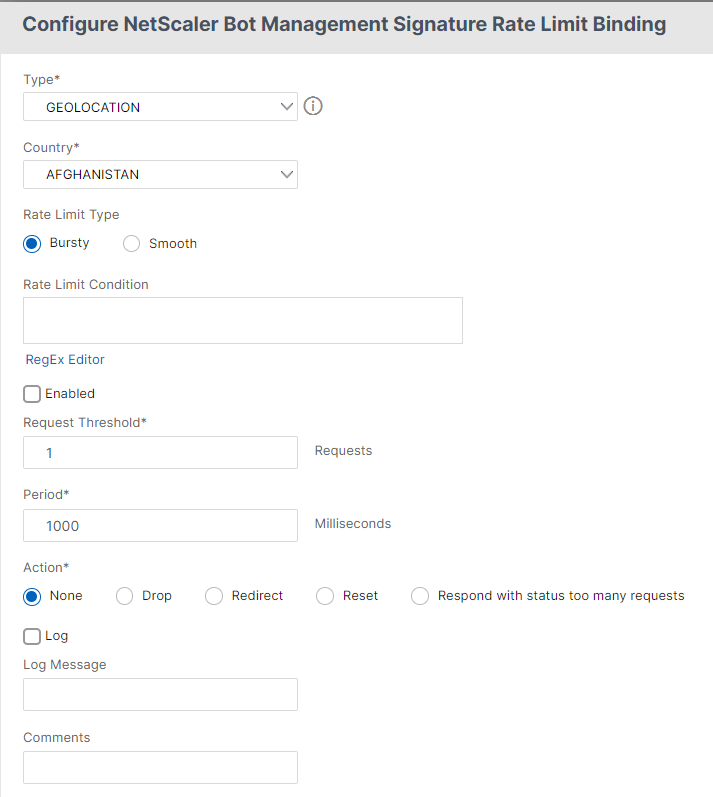
Task: Click the Comments input field
Action: (160, 768)
